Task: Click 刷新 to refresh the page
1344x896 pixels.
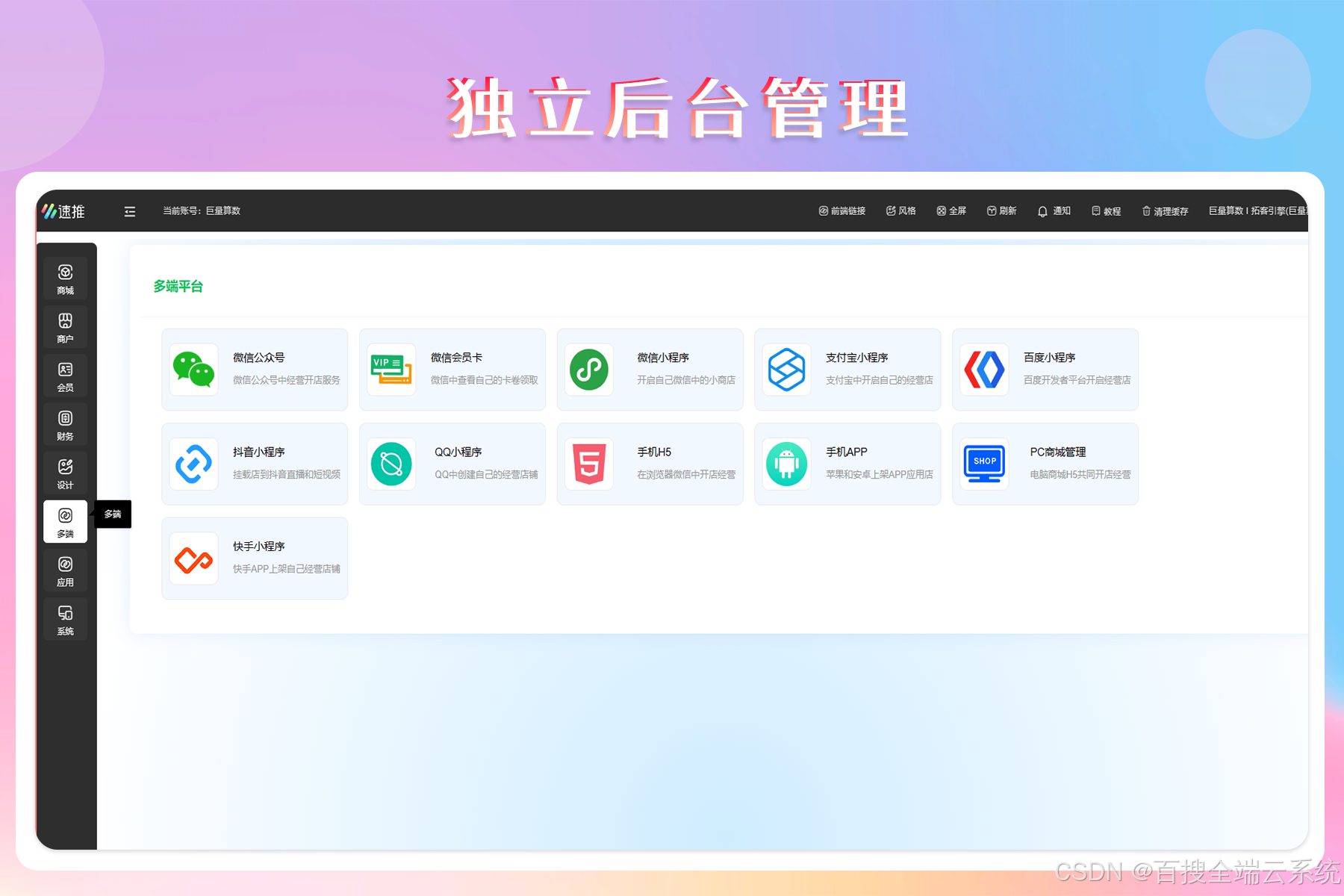Action: click(1002, 211)
